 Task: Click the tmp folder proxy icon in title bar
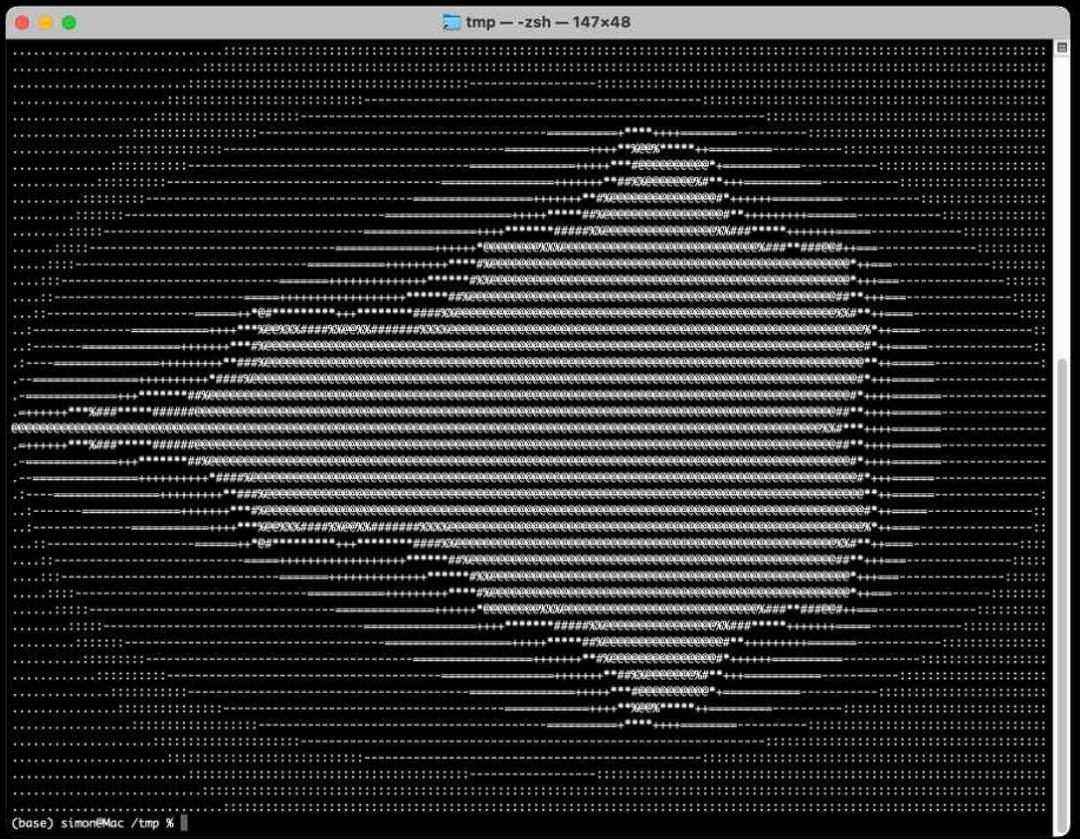coord(451,22)
